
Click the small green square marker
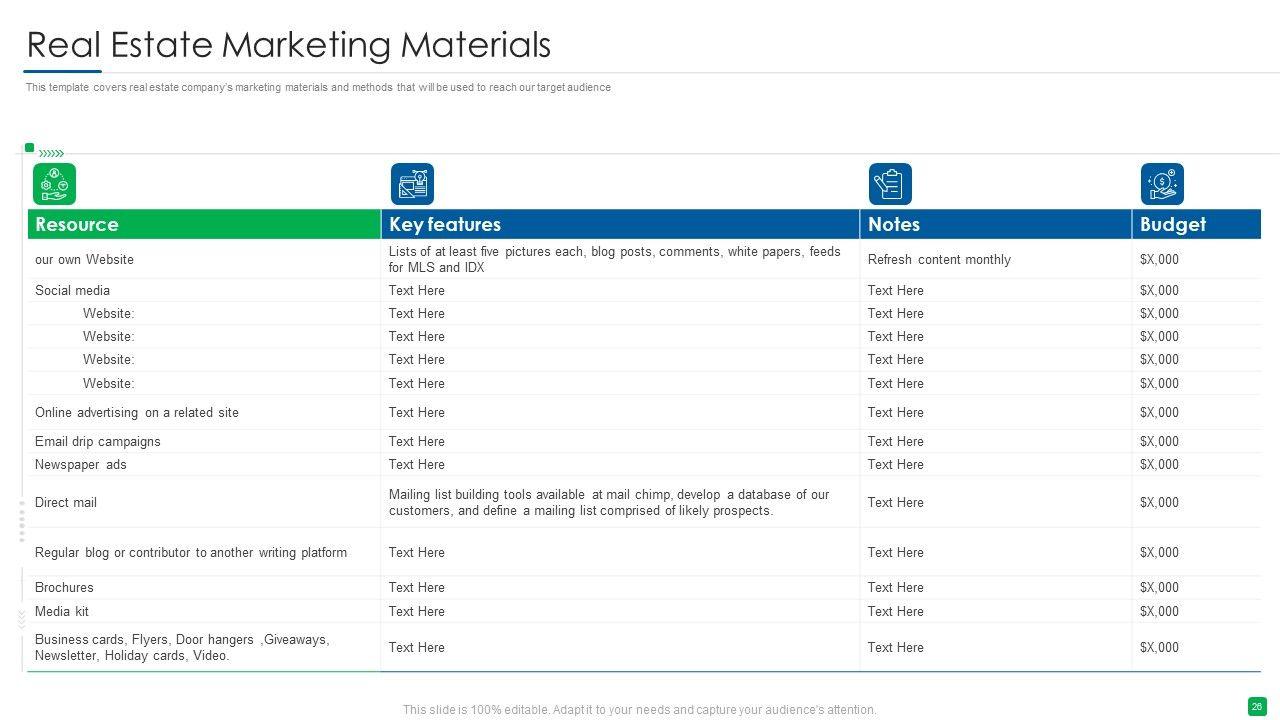coord(30,148)
